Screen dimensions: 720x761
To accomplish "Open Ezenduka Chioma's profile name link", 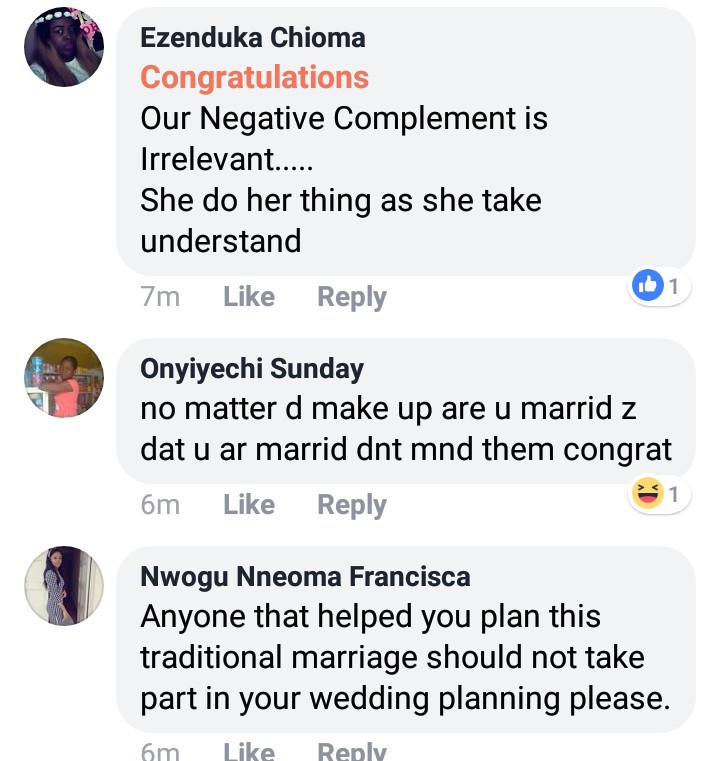I will [x=252, y=38].
